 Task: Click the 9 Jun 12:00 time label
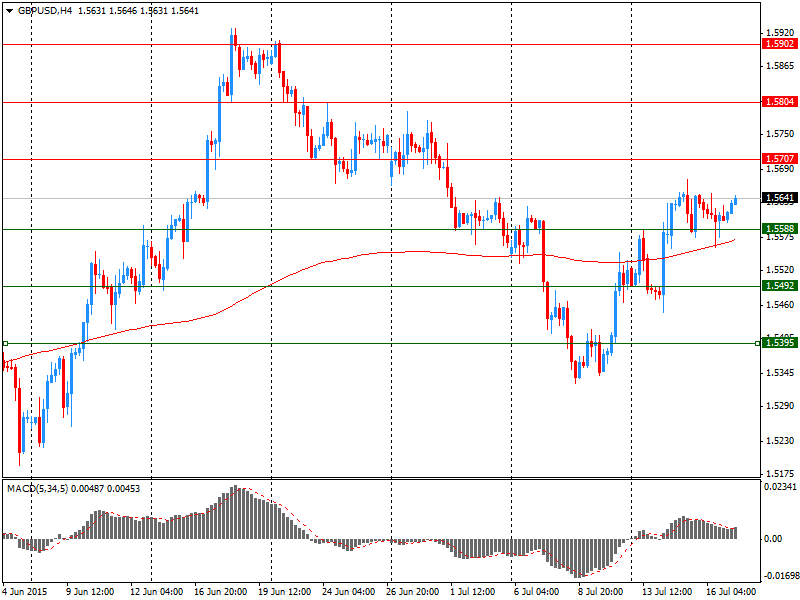pyautogui.click(x=91, y=591)
